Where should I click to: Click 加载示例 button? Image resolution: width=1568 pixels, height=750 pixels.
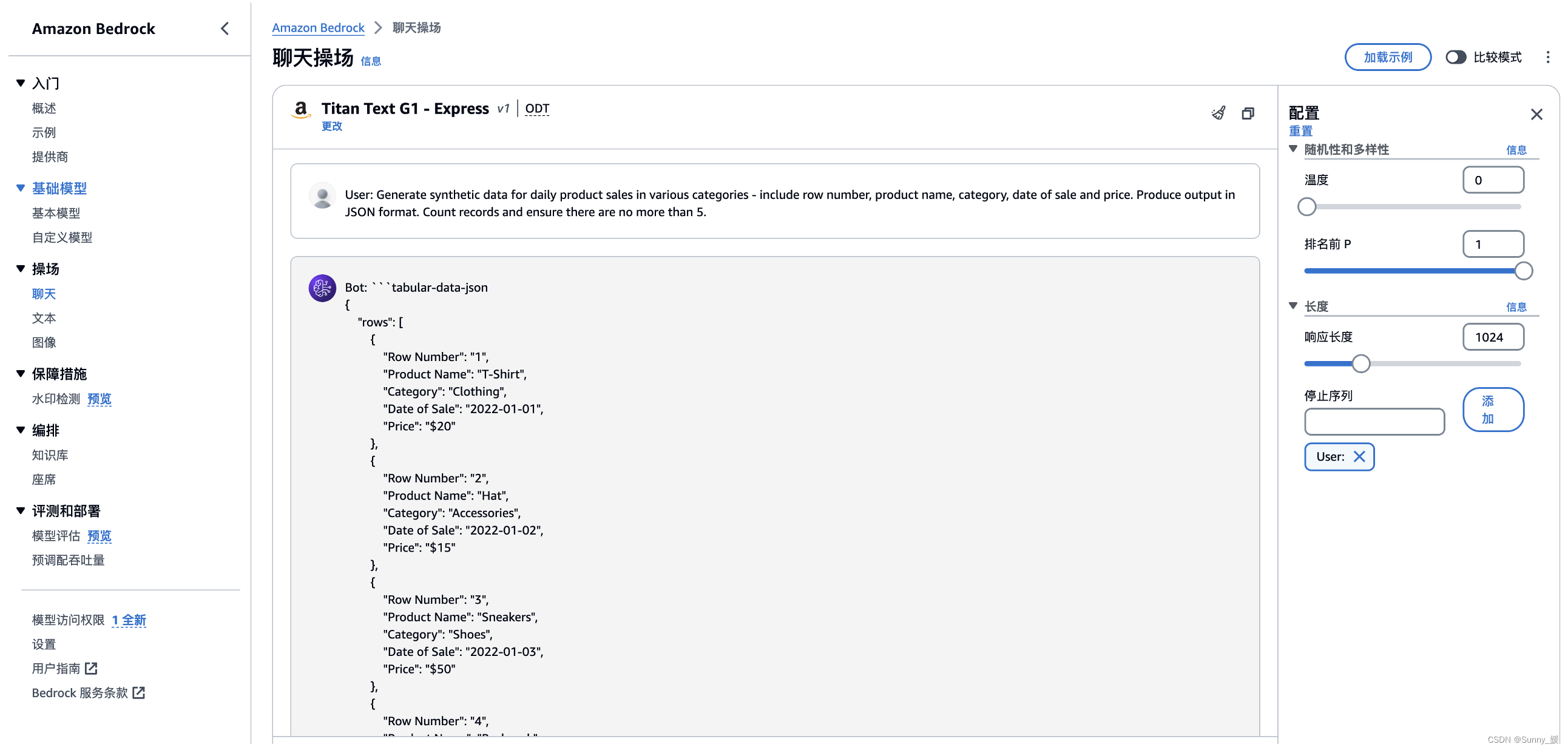(1388, 57)
